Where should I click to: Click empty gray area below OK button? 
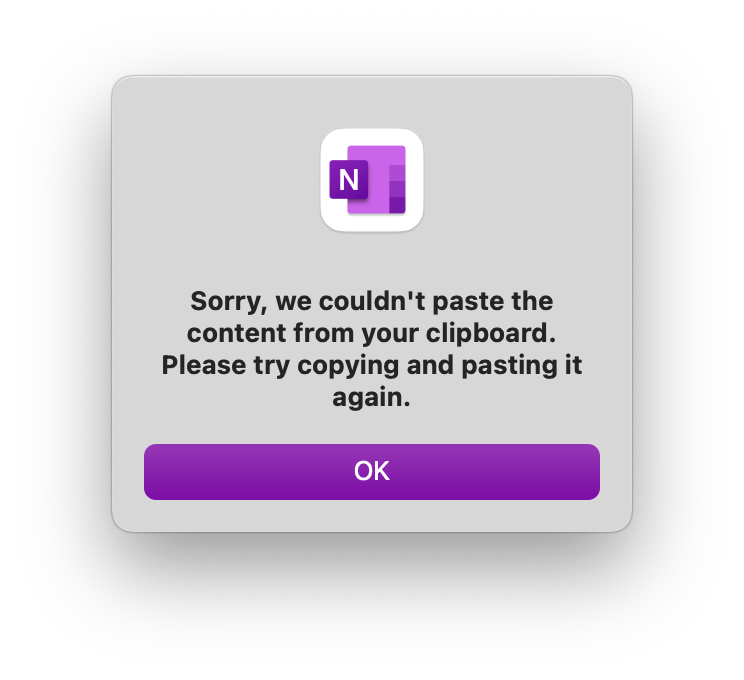tap(372, 516)
